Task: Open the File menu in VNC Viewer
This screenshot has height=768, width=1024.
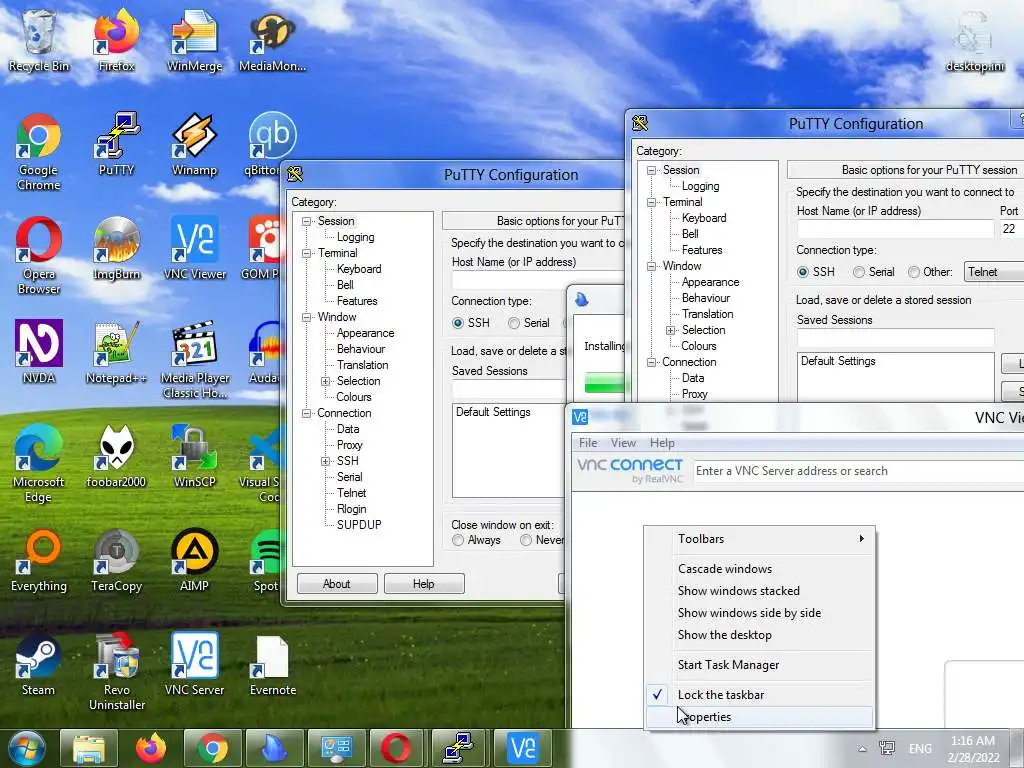Action: tap(588, 443)
